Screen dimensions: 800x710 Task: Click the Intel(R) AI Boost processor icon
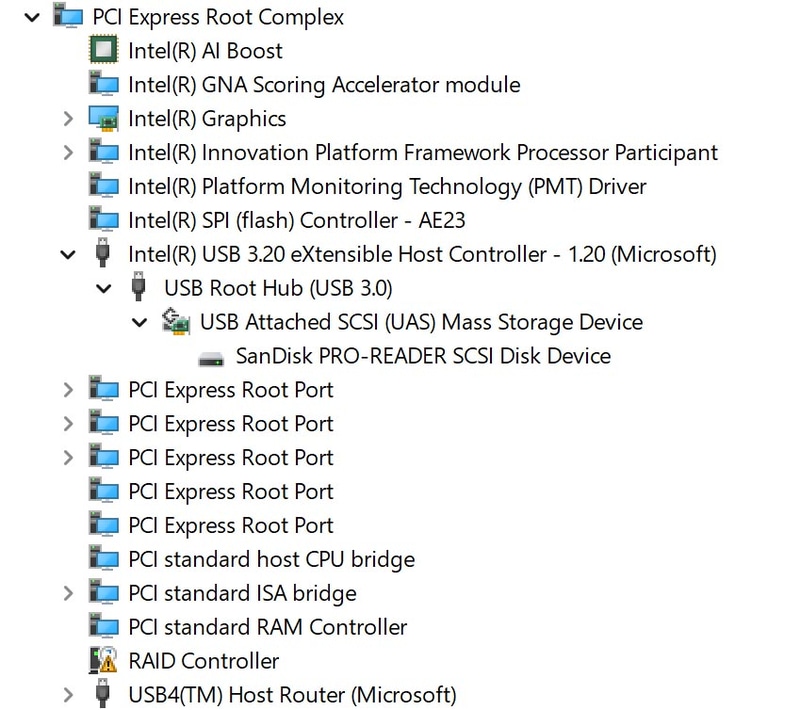(104, 51)
